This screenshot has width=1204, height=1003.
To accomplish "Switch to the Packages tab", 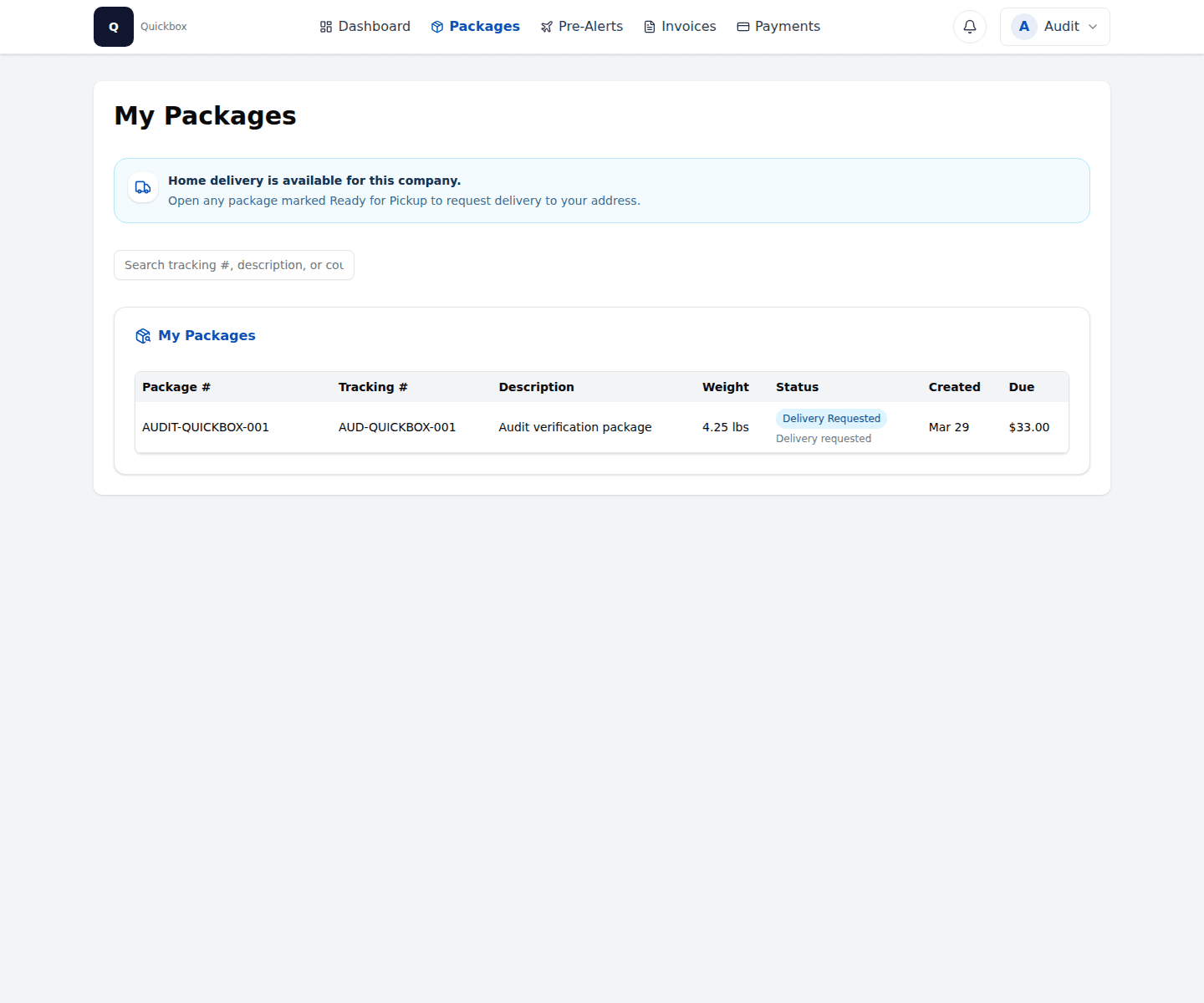I will pos(483,26).
